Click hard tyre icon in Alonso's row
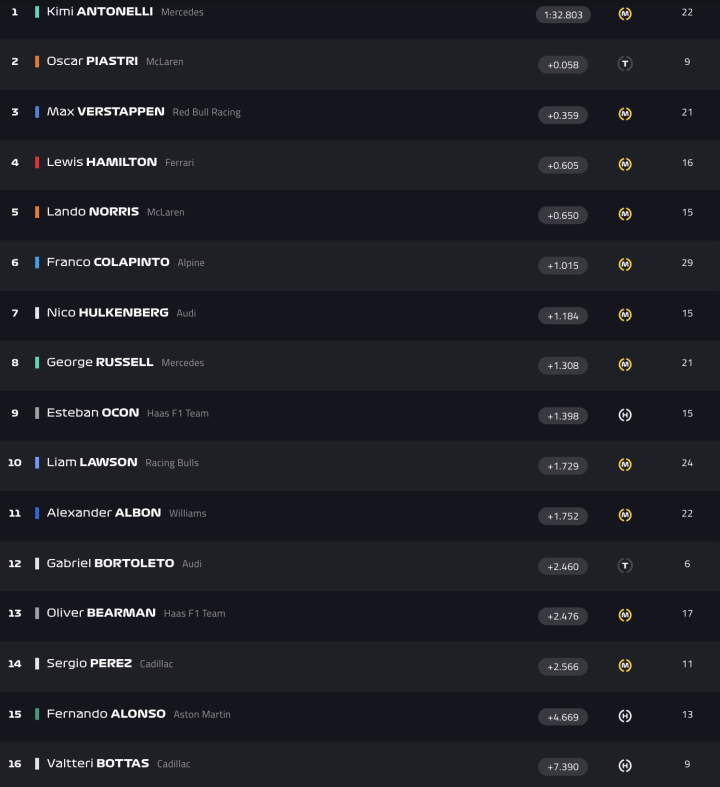Screen dimensions: 720x787 pos(625,716)
